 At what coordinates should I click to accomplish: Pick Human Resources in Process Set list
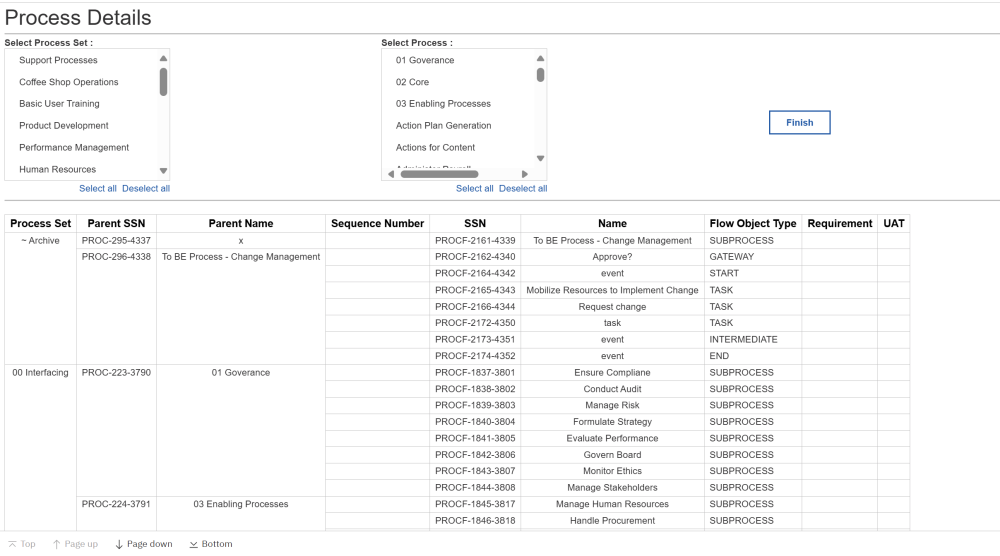(58, 169)
